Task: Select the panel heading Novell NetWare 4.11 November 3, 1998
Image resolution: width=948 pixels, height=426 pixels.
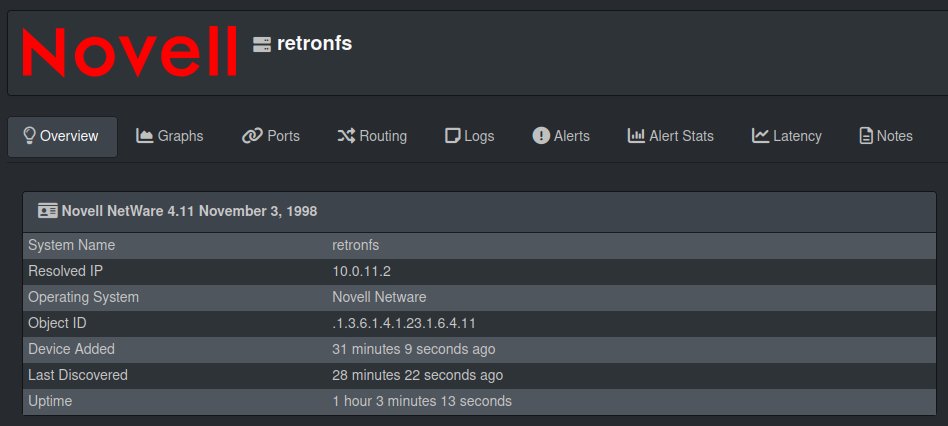Action: [189, 211]
